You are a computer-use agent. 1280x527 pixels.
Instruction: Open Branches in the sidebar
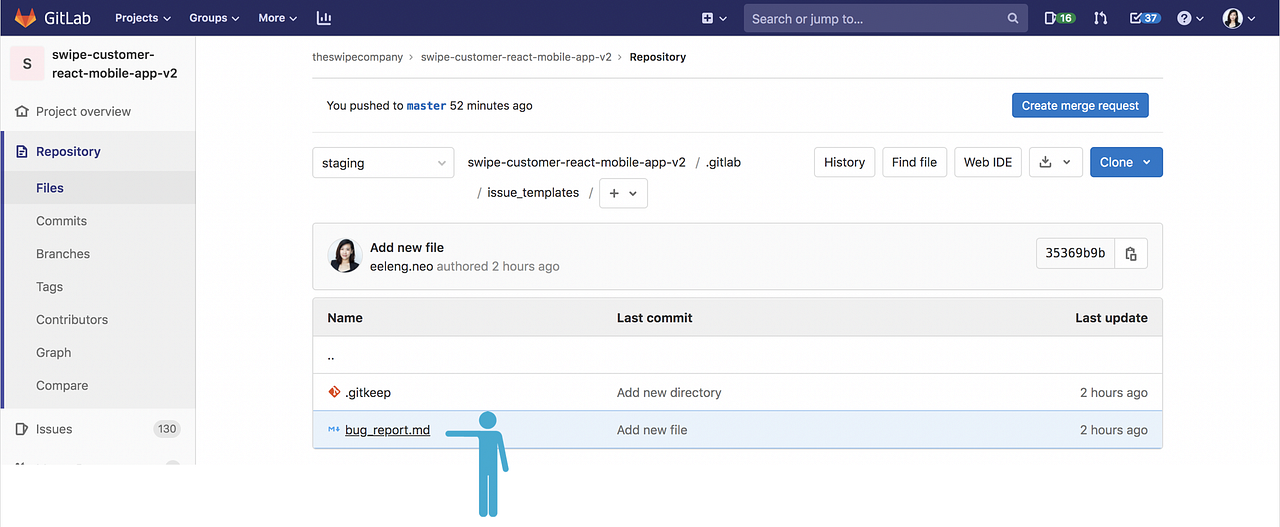(x=63, y=254)
